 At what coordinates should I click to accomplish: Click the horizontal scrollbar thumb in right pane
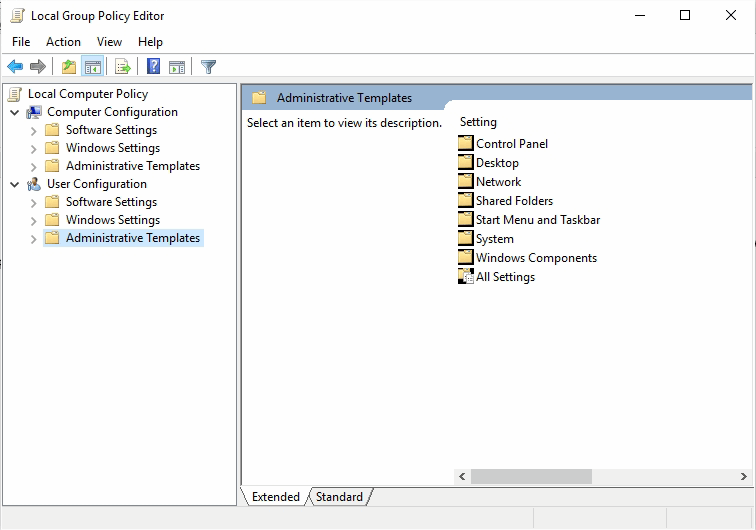click(531, 477)
